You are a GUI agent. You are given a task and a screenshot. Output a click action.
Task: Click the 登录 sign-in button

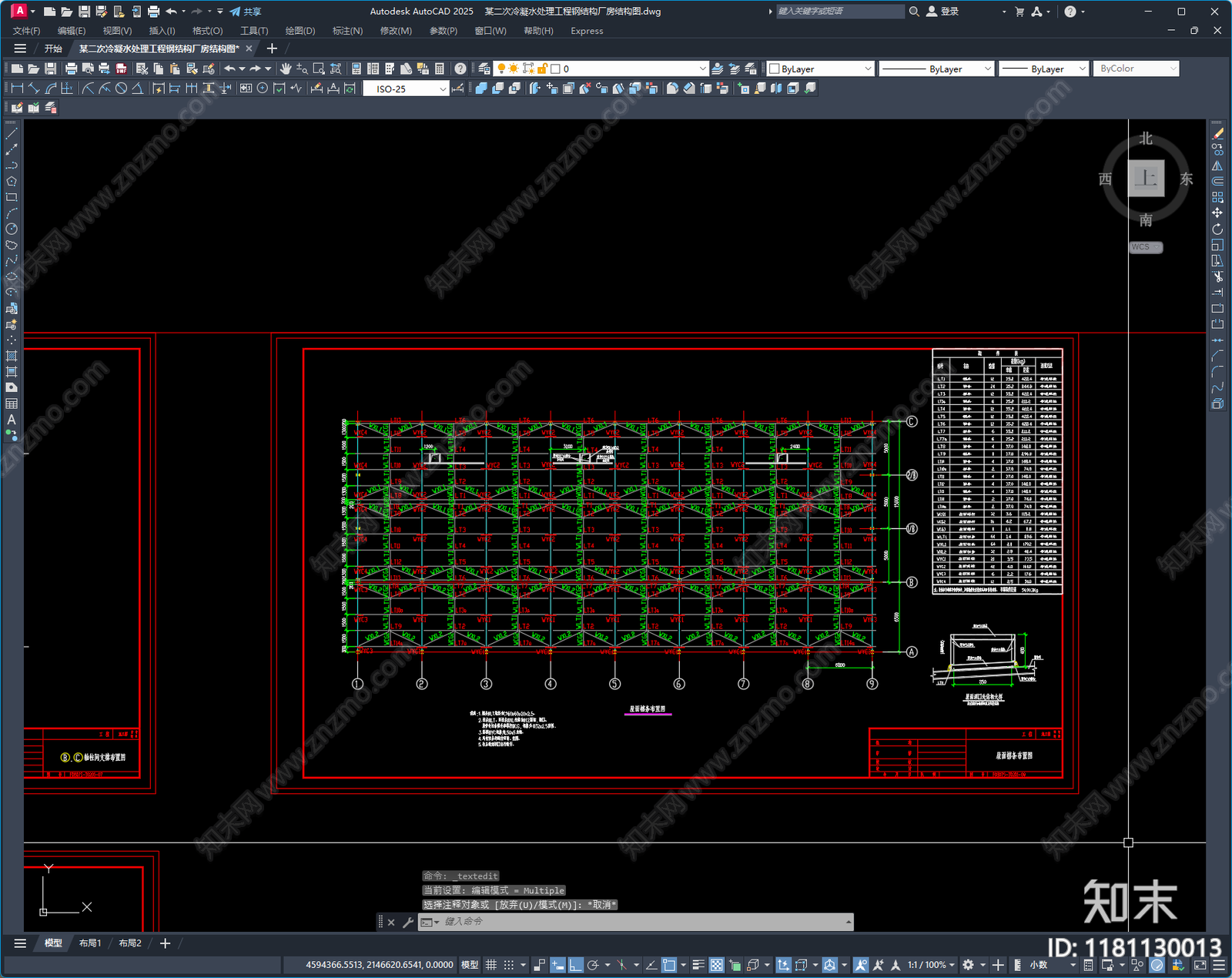(942, 12)
